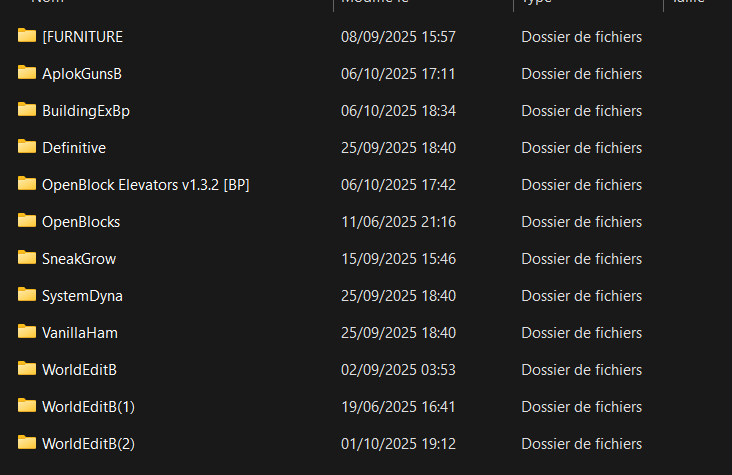Select the [FURNITURE folder icon

click(27, 35)
